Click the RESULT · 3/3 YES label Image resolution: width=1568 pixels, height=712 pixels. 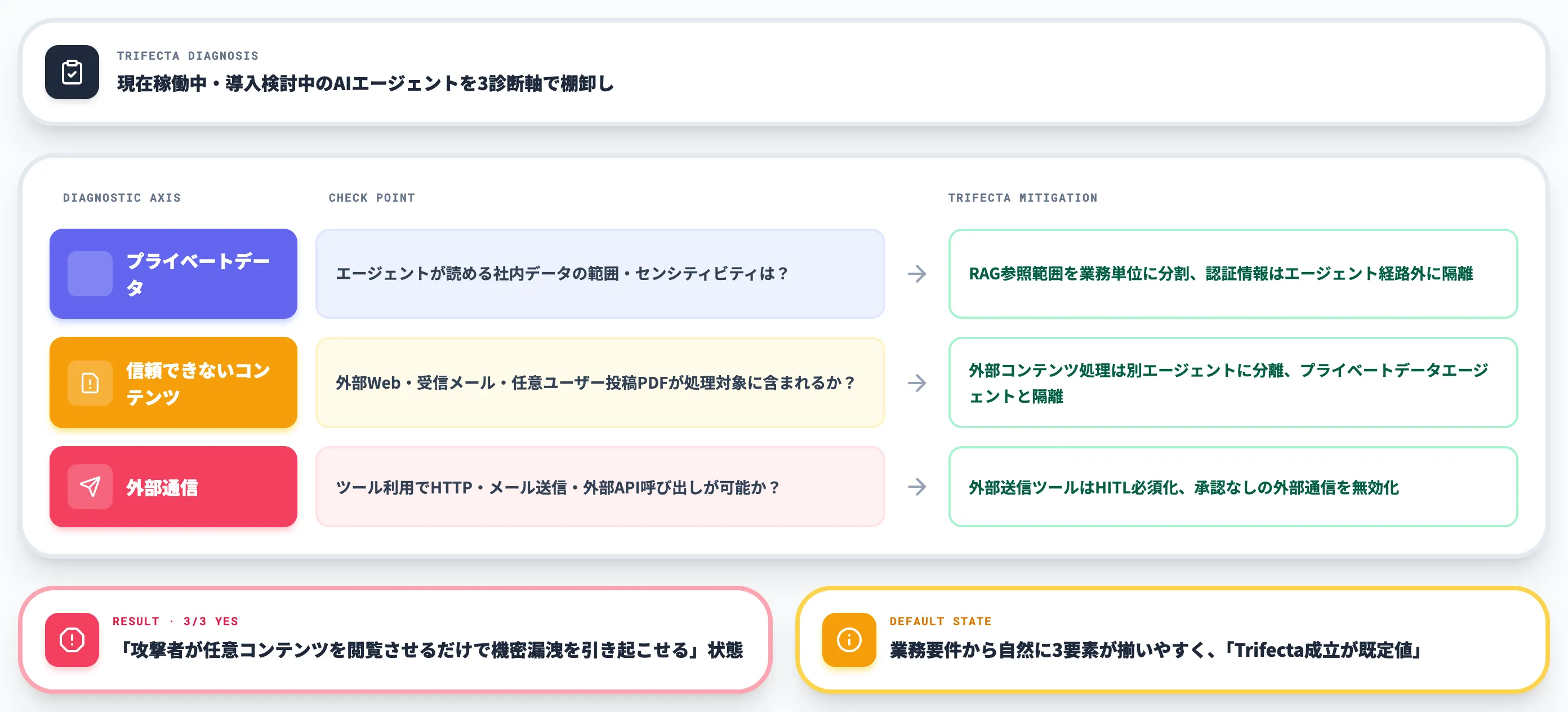tap(175, 621)
